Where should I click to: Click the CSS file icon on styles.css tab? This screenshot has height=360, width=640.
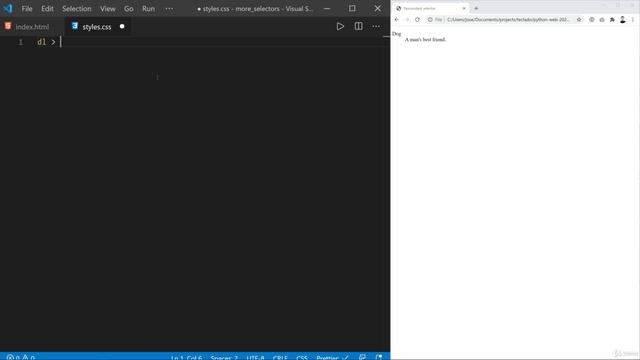(x=75, y=26)
